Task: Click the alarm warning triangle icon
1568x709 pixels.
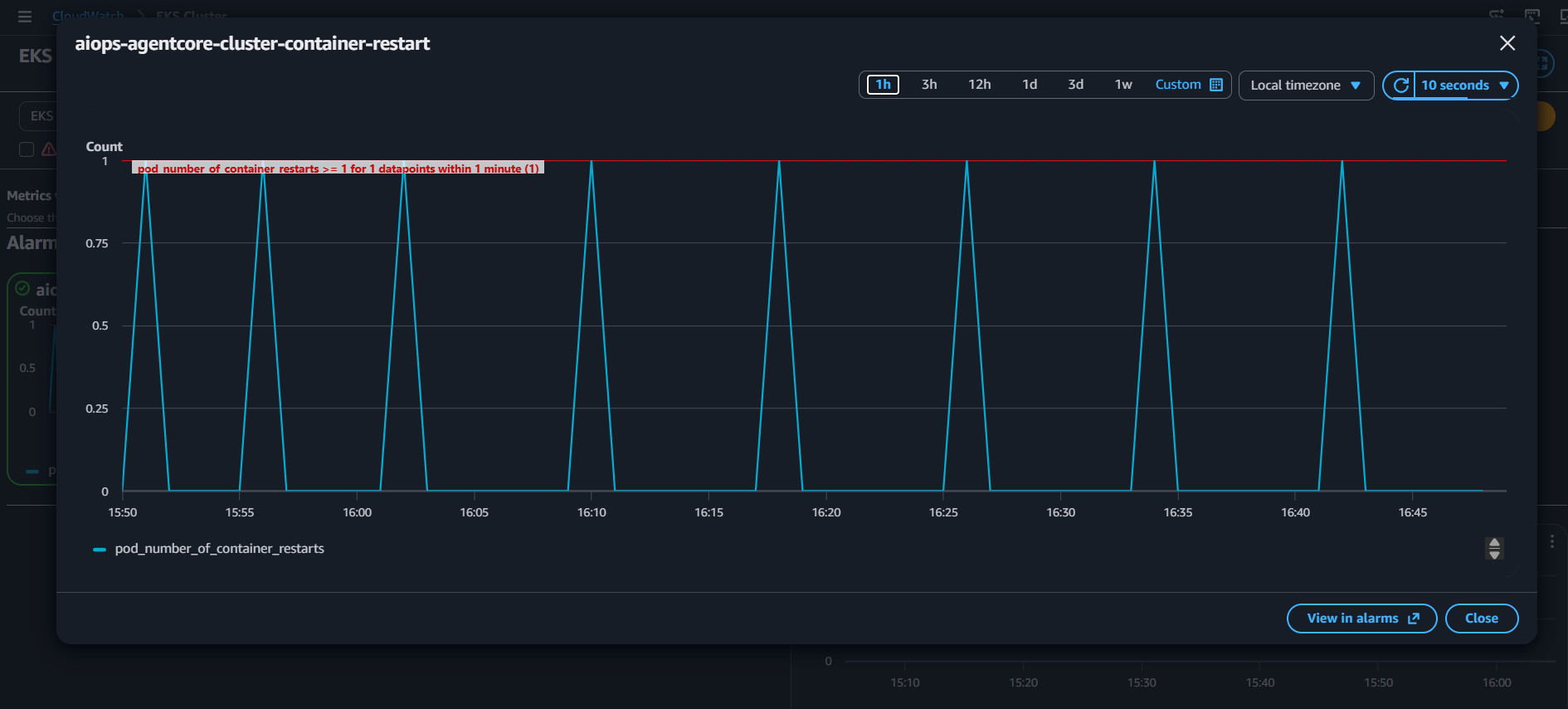Action: 49,149
